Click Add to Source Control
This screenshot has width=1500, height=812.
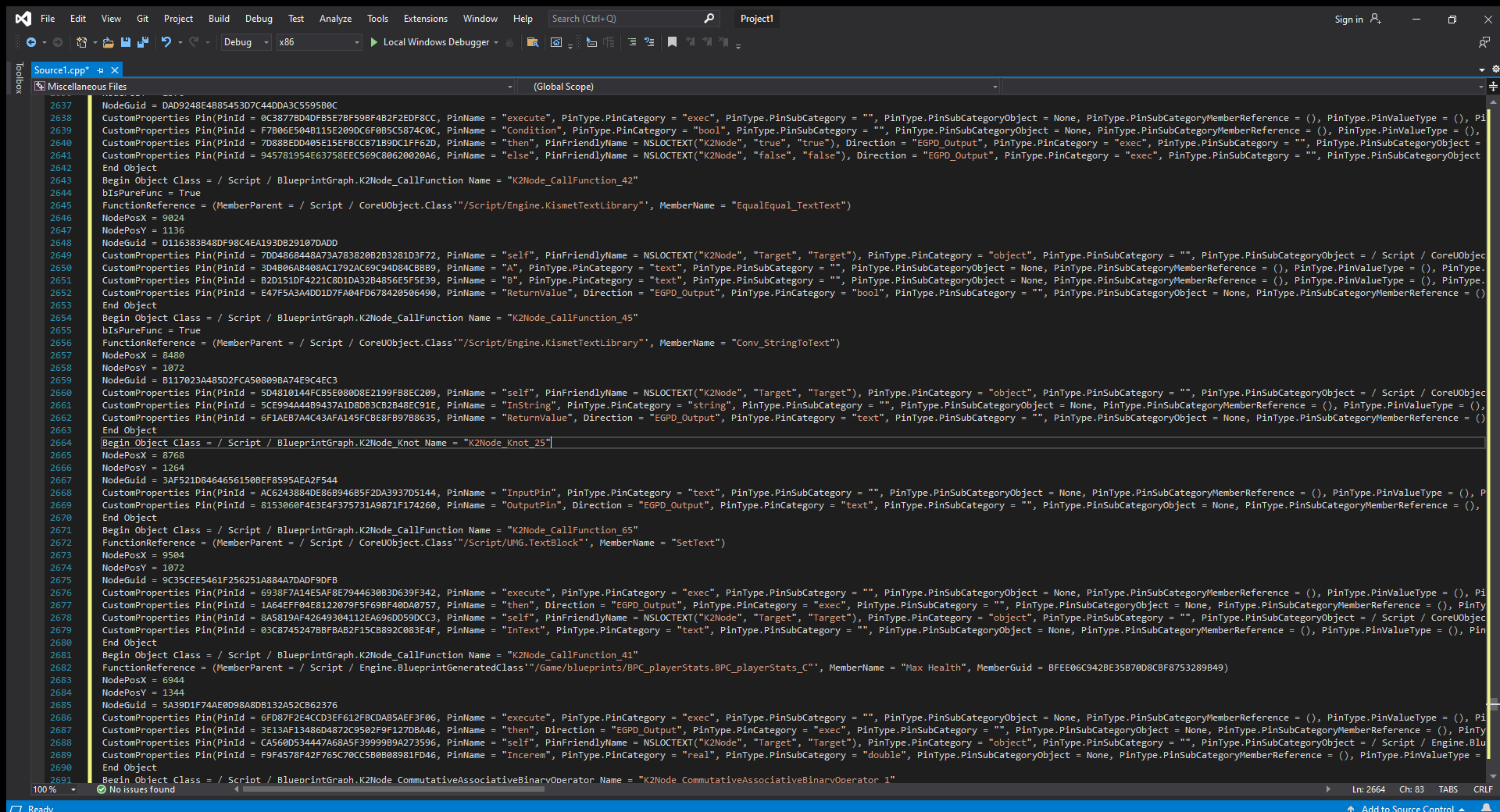point(1406,807)
